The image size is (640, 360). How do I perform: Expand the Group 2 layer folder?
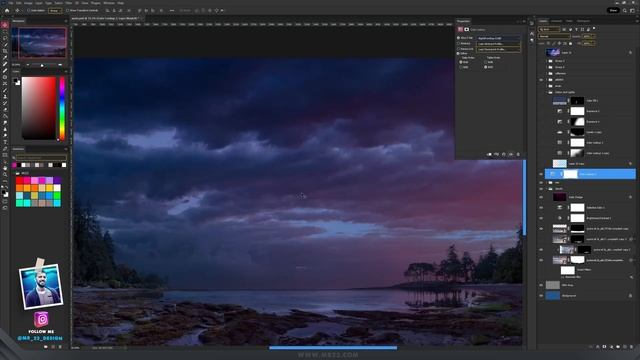547,61
